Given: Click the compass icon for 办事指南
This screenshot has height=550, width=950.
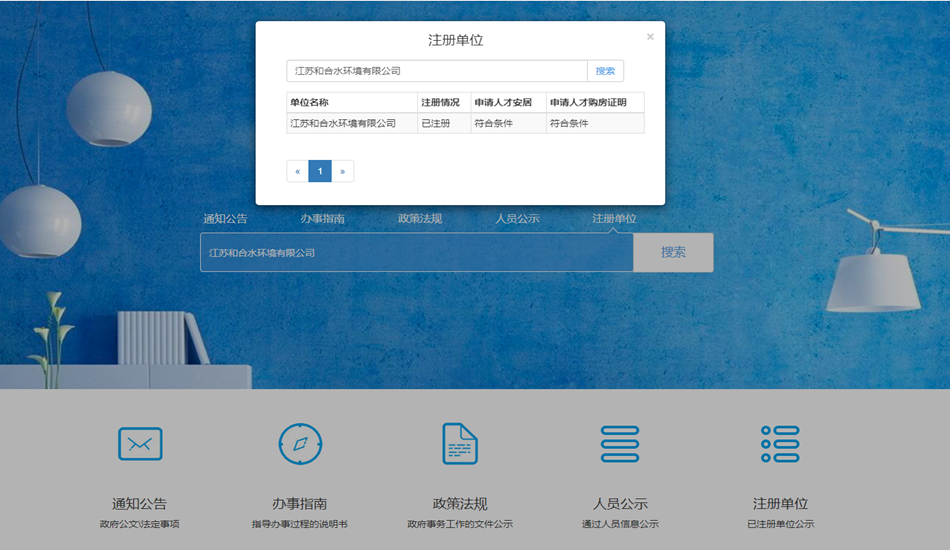Looking at the screenshot, I should [300, 444].
